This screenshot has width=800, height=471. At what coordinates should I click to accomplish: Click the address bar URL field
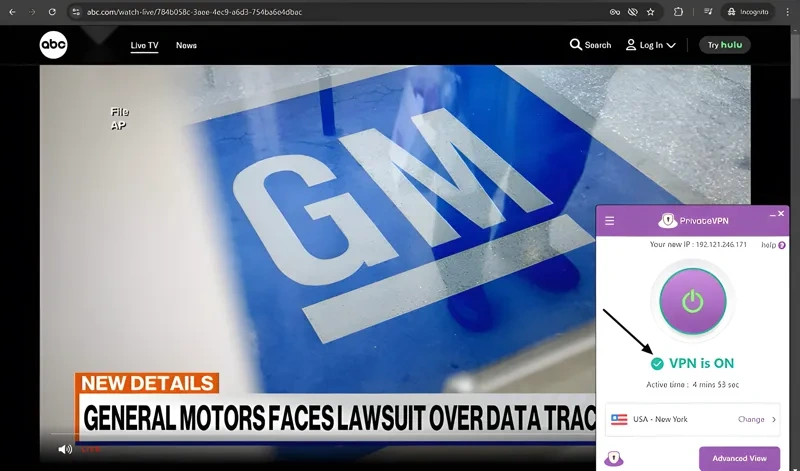click(300, 12)
